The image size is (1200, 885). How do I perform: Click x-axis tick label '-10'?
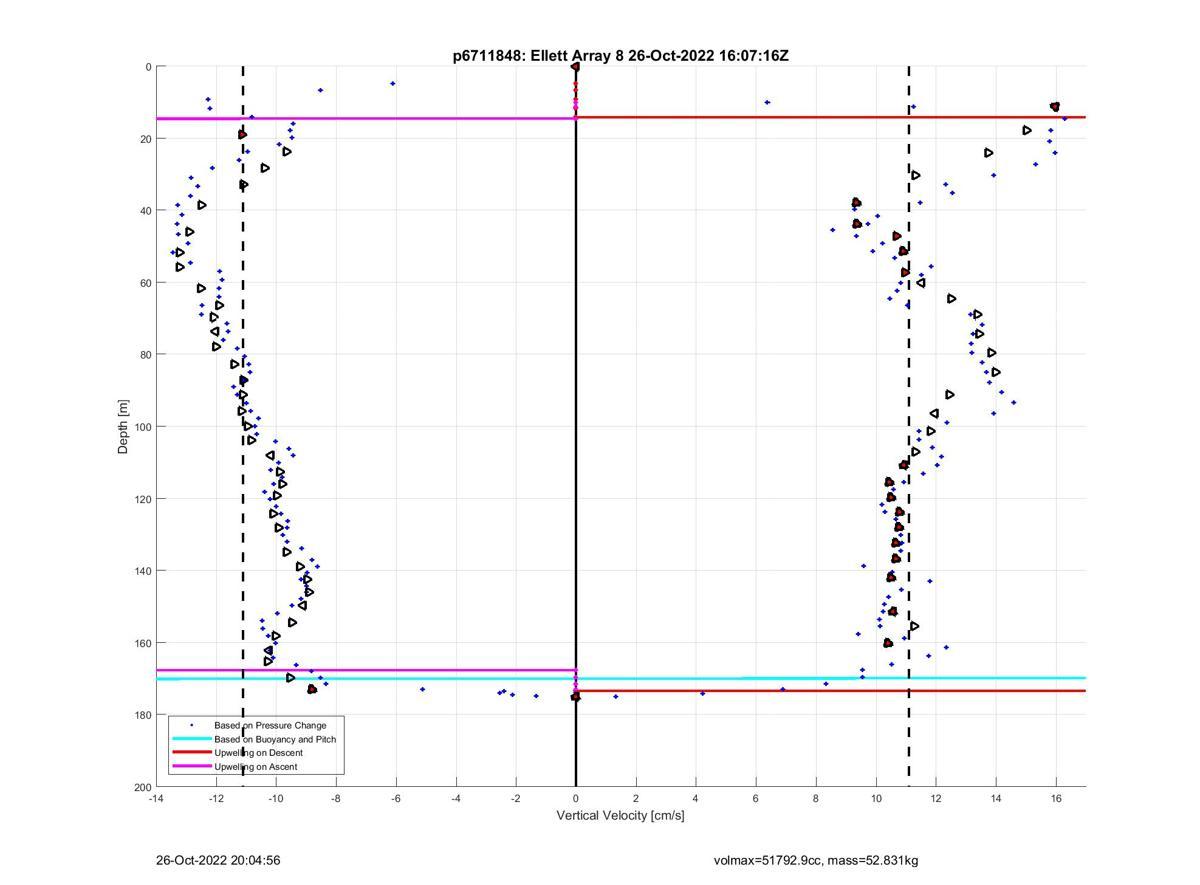(276, 798)
